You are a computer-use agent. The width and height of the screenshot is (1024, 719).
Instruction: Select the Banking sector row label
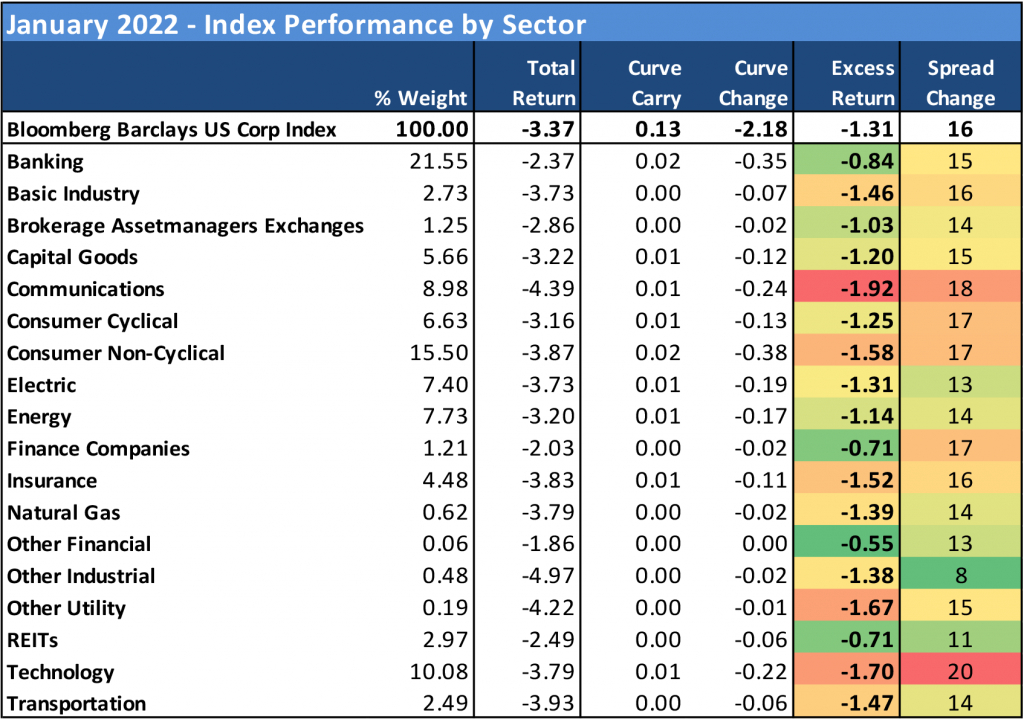click(x=45, y=162)
